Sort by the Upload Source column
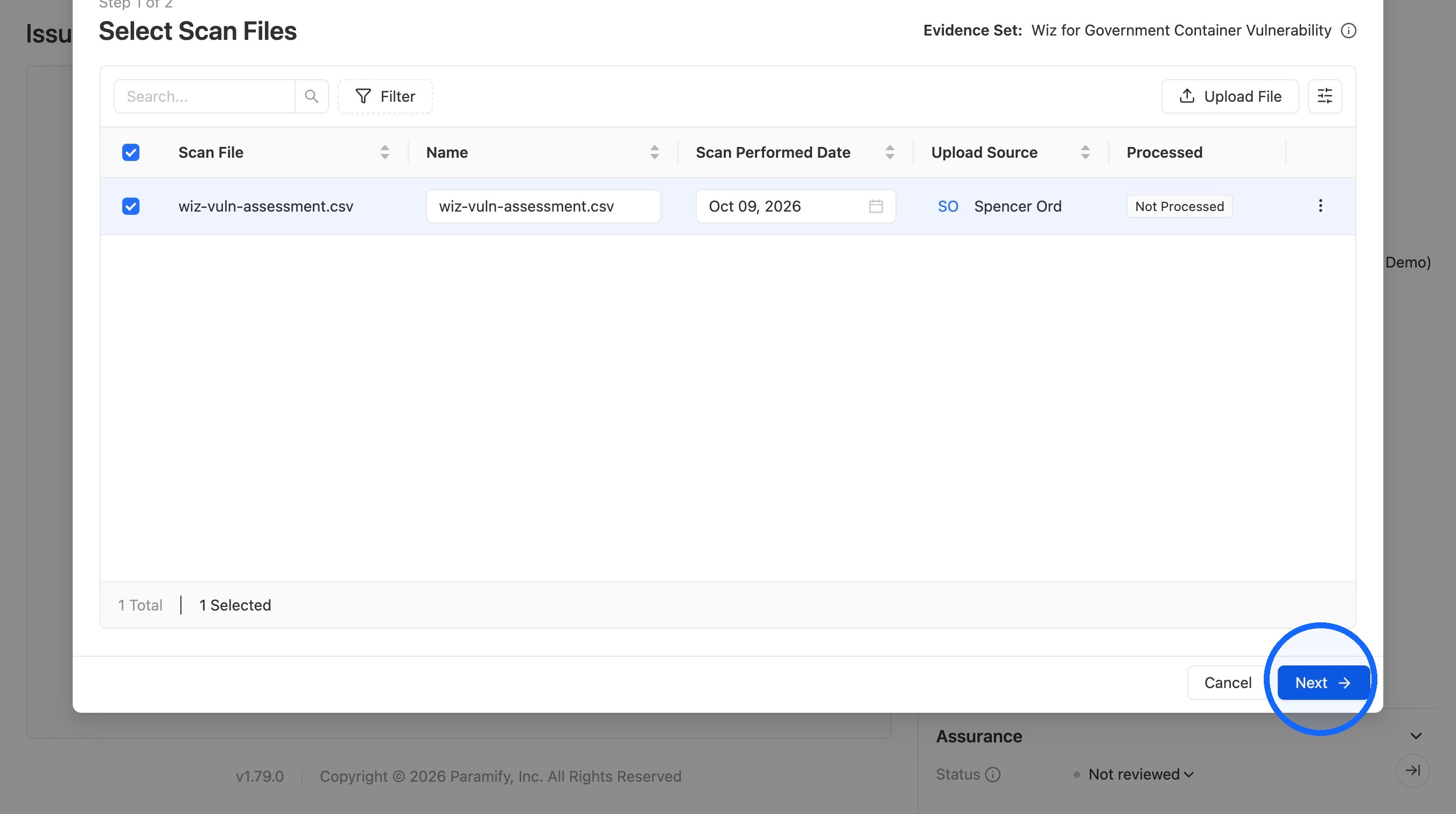The height and width of the screenshot is (814, 1456). click(1085, 152)
